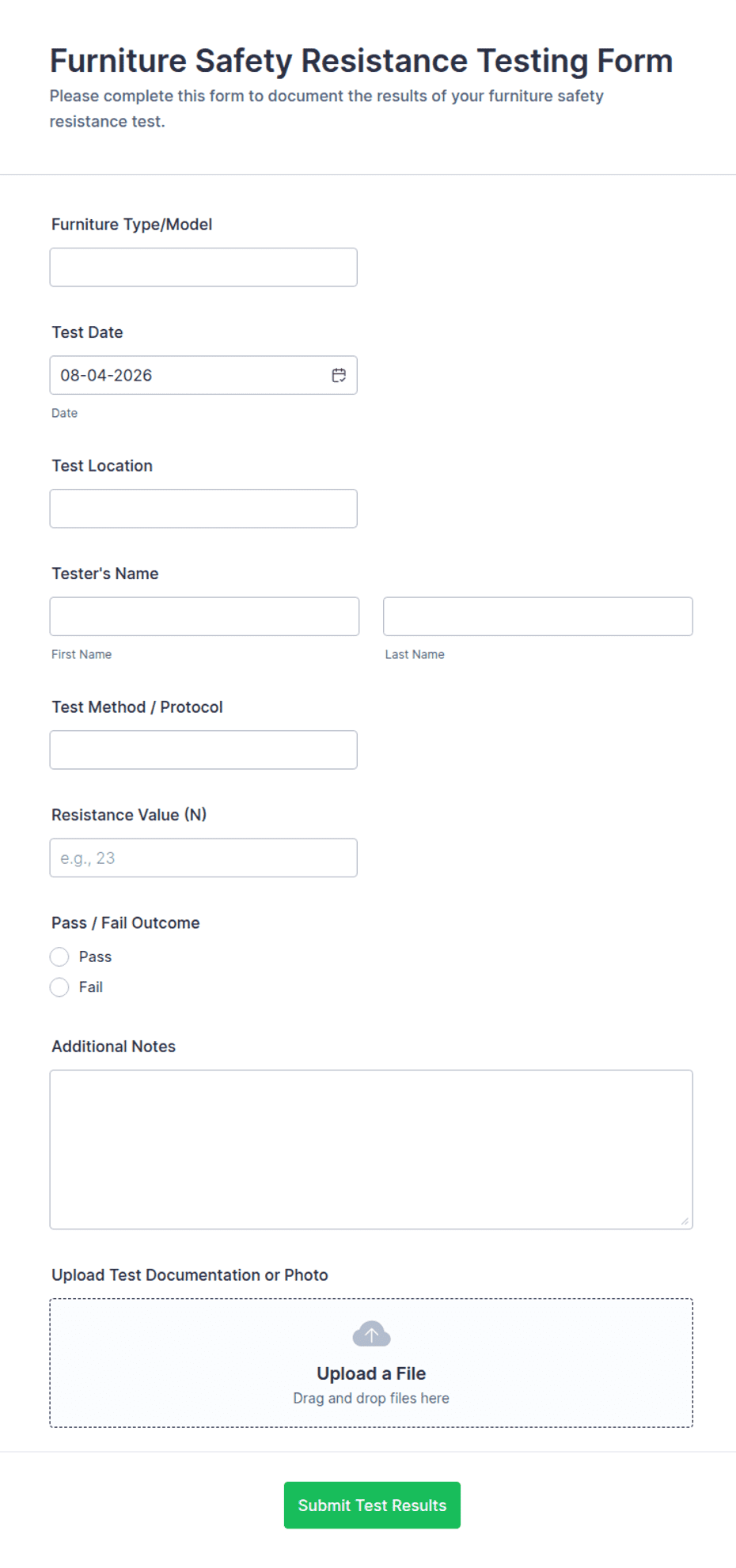
Task: Click the Test Method / Protocol field
Action: pyautogui.click(x=203, y=750)
